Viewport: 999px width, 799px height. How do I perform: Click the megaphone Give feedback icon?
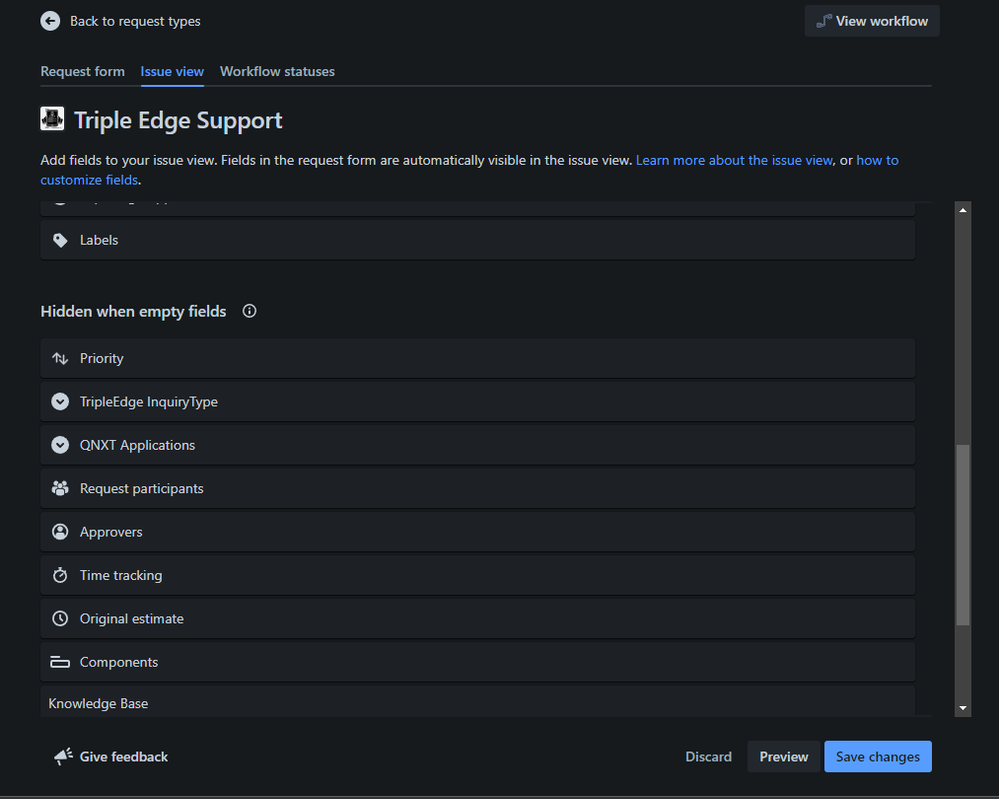64,757
